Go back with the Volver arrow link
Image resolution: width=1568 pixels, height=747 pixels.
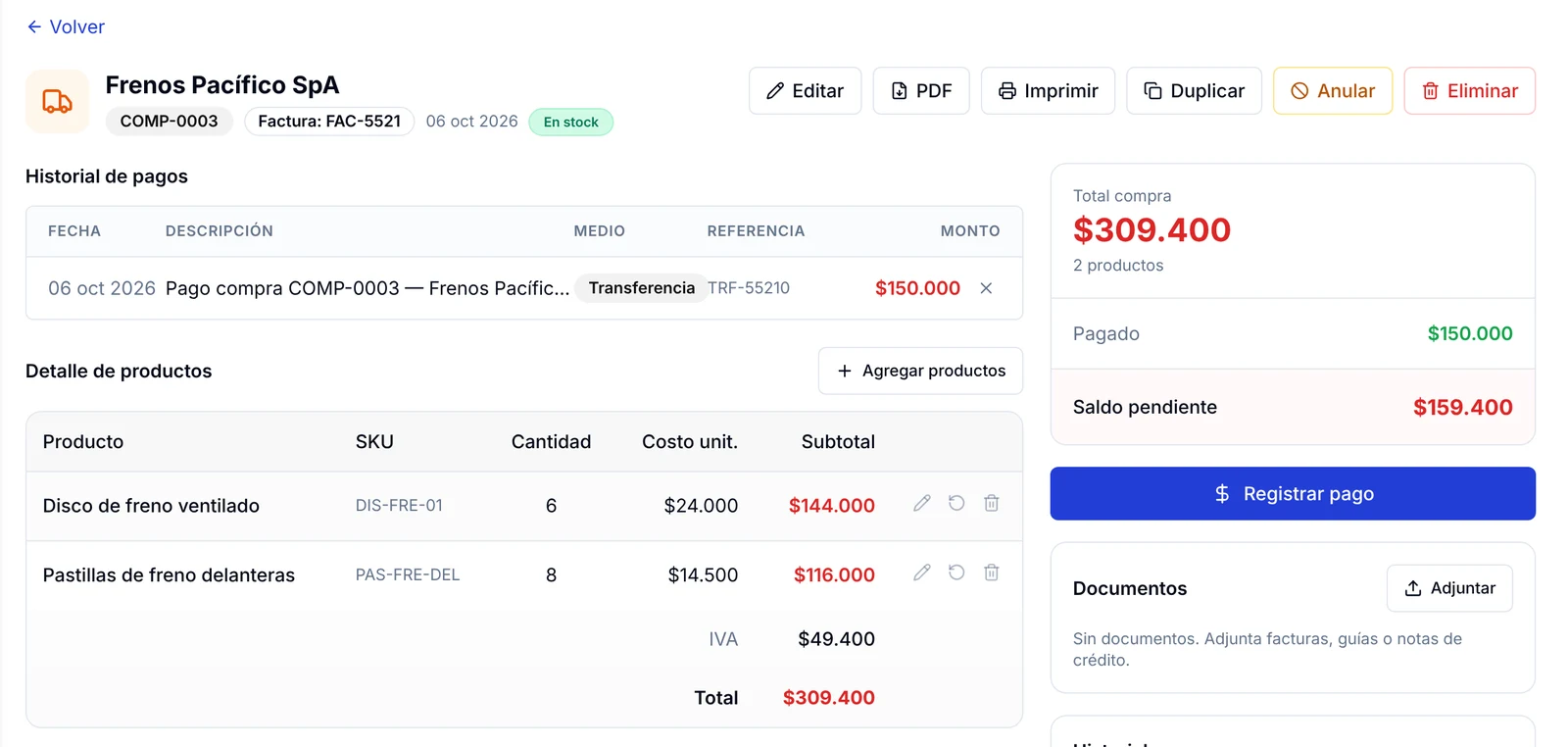[66, 26]
